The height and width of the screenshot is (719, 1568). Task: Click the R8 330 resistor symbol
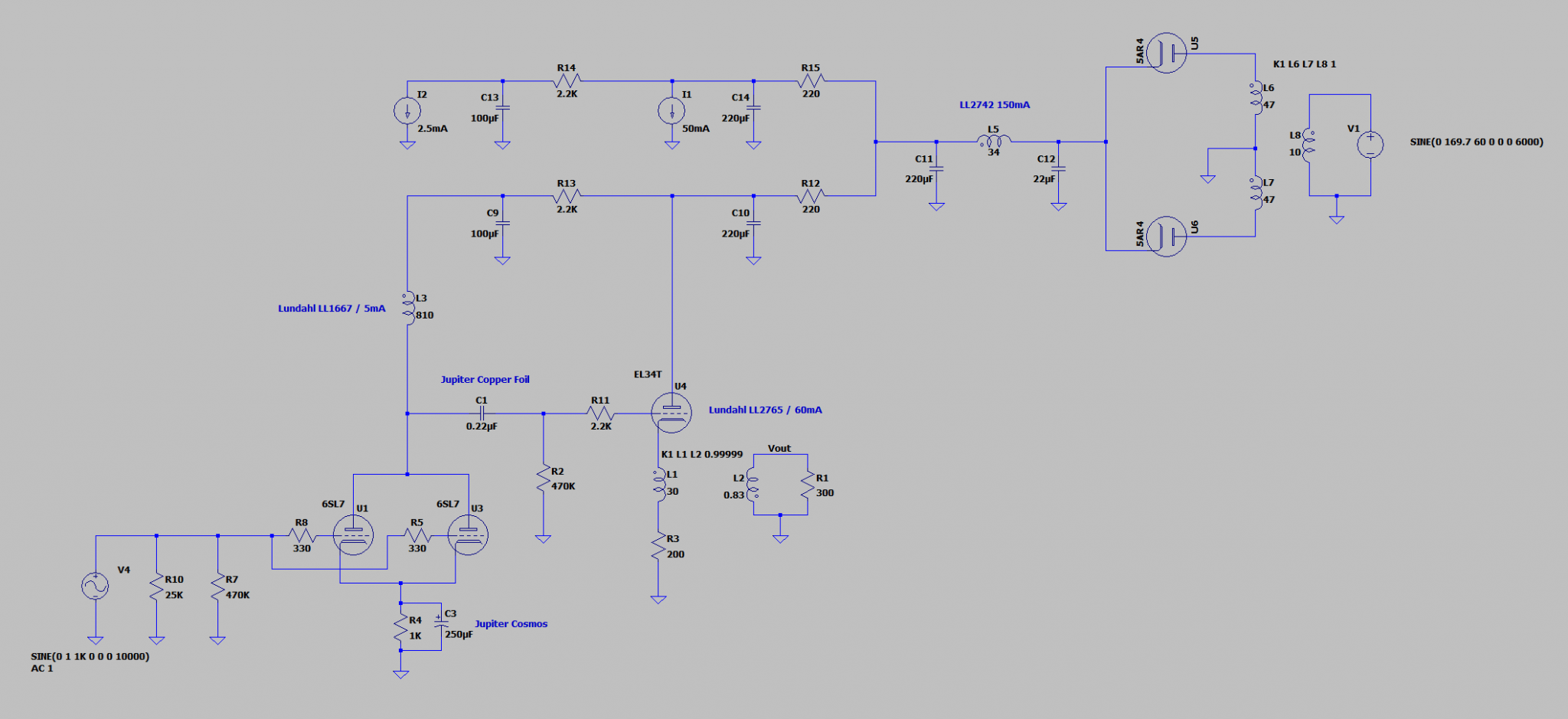pos(302,535)
